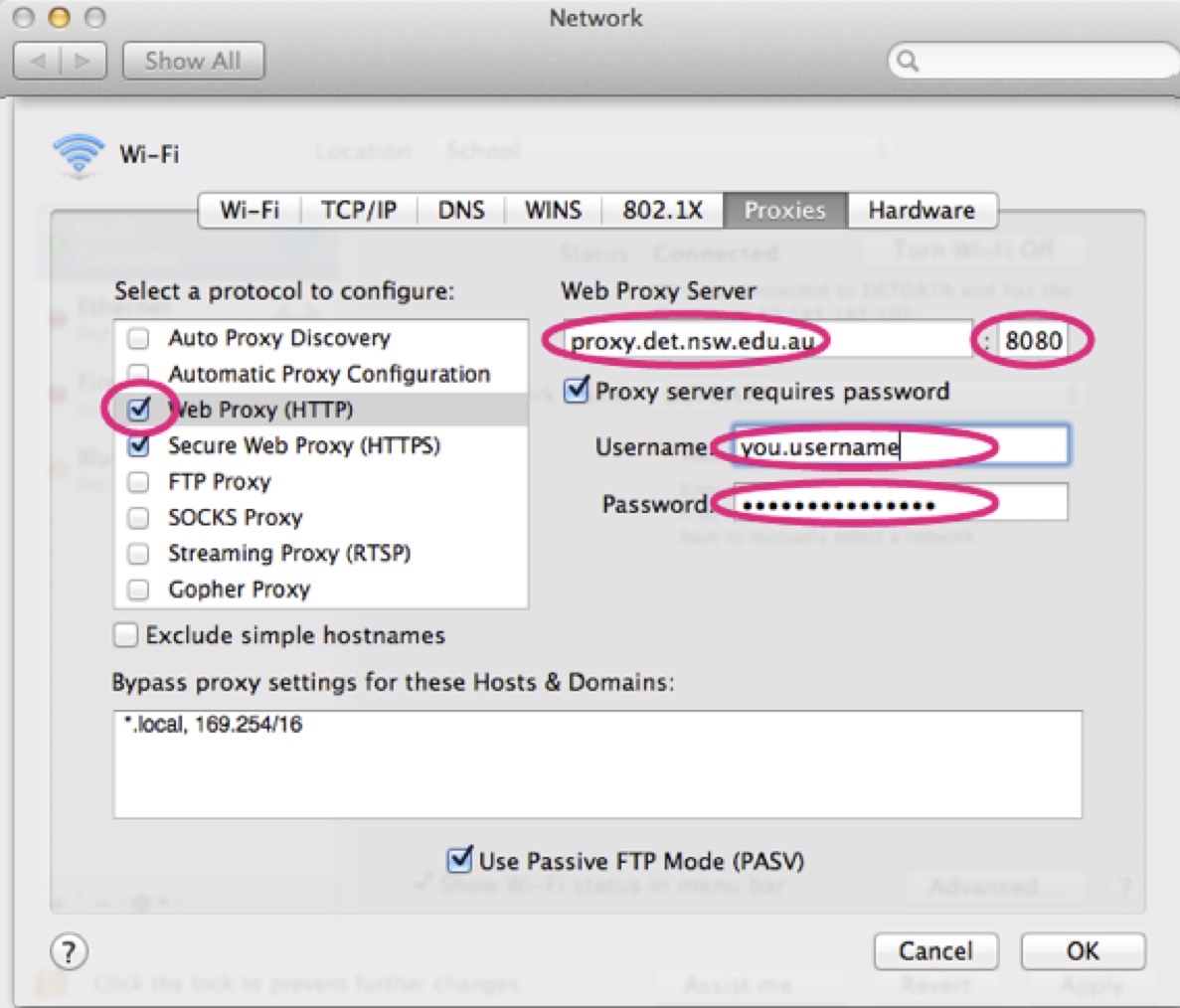Switch to the Wi-Fi tab

click(x=250, y=210)
